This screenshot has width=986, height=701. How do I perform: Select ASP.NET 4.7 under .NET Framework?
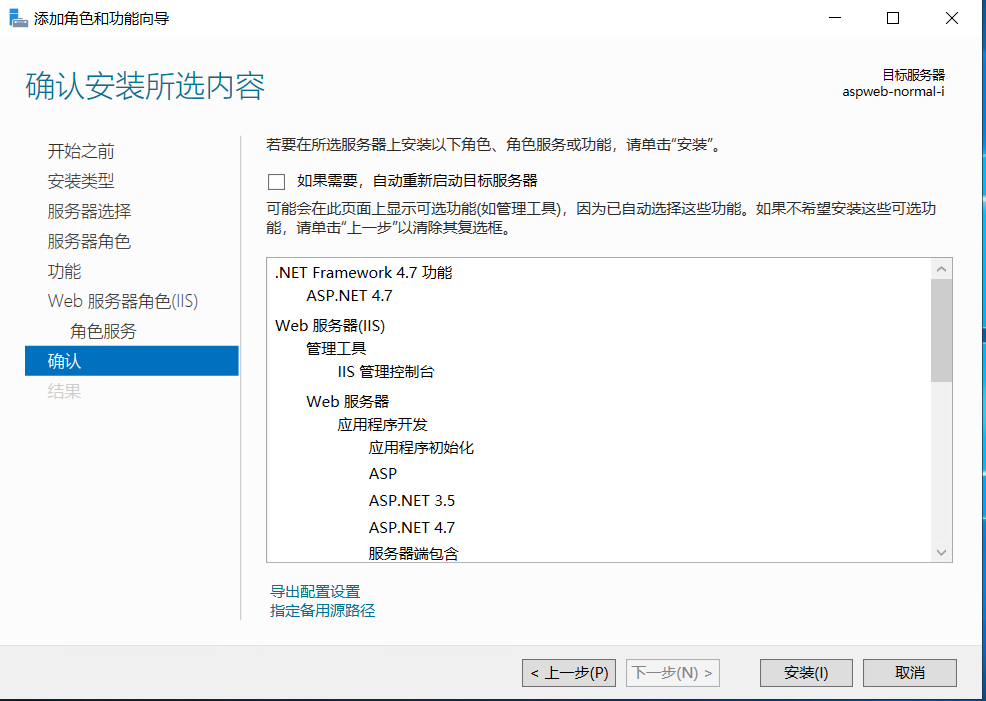[x=349, y=295]
